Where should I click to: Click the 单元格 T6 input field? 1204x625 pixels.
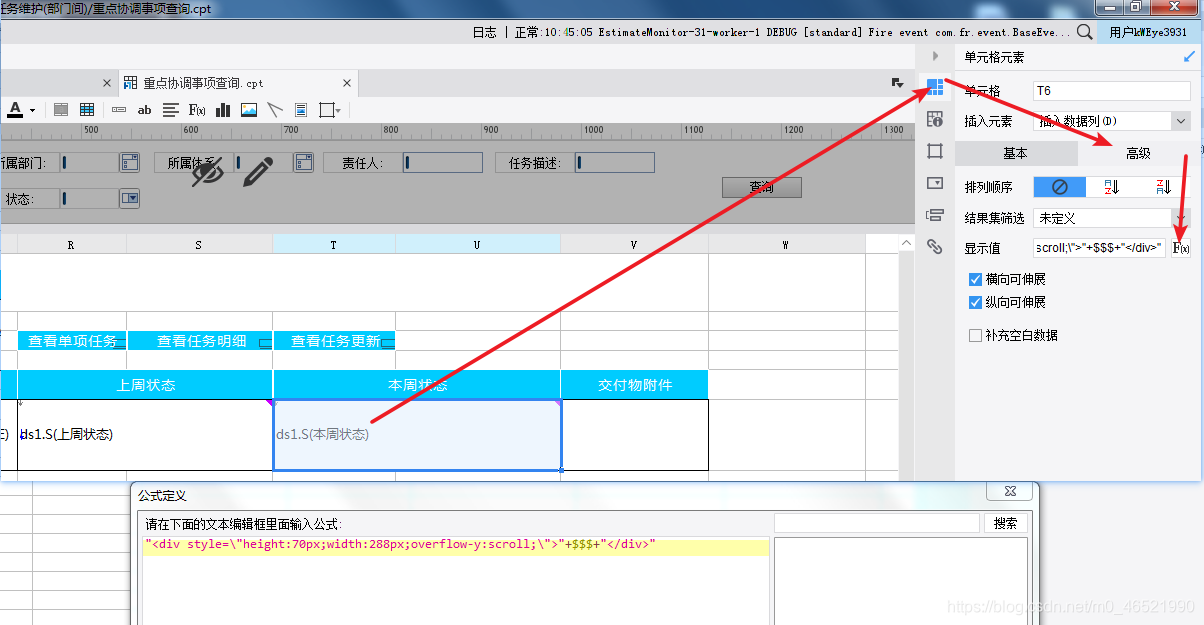[x=1111, y=91]
